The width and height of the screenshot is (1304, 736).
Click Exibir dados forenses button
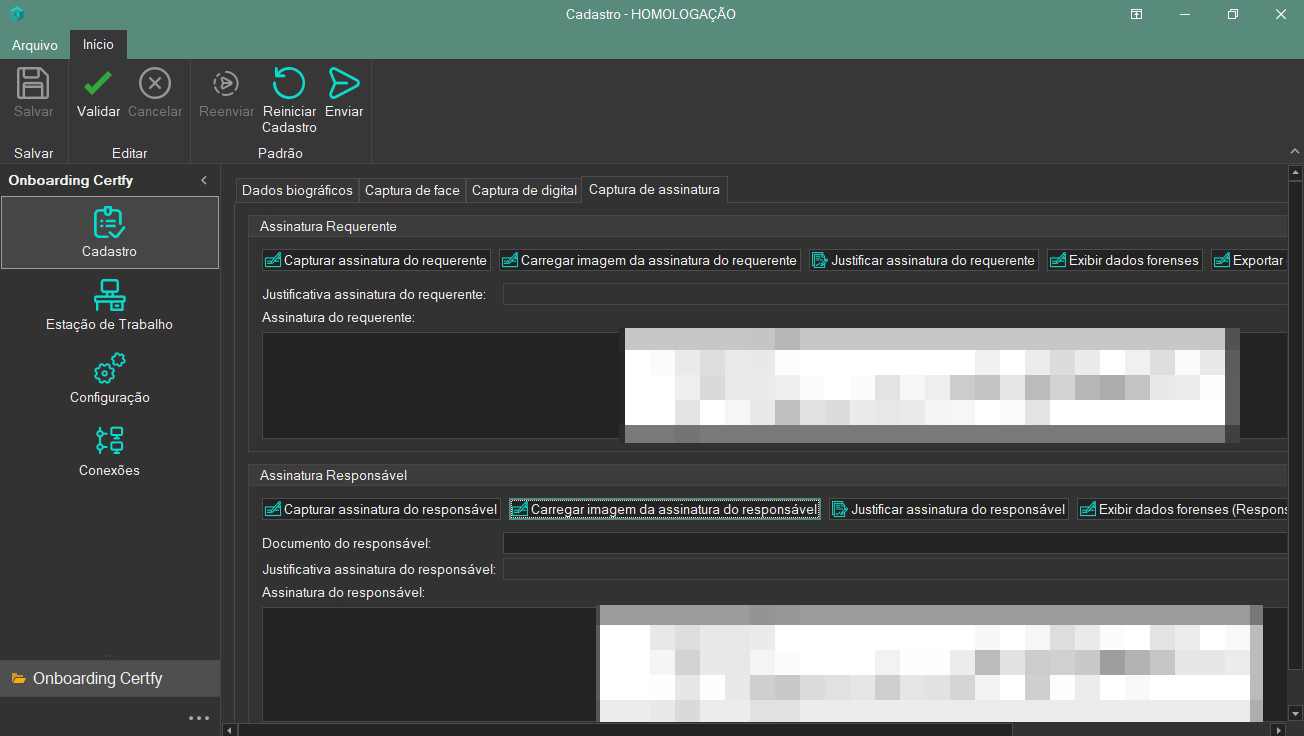1124,260
